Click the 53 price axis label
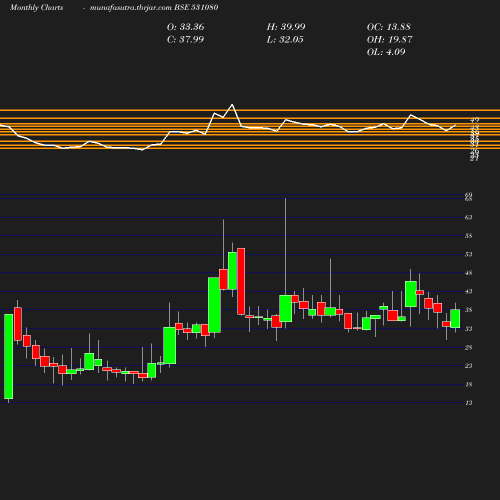Screen dimensions: 500x500 469,255
